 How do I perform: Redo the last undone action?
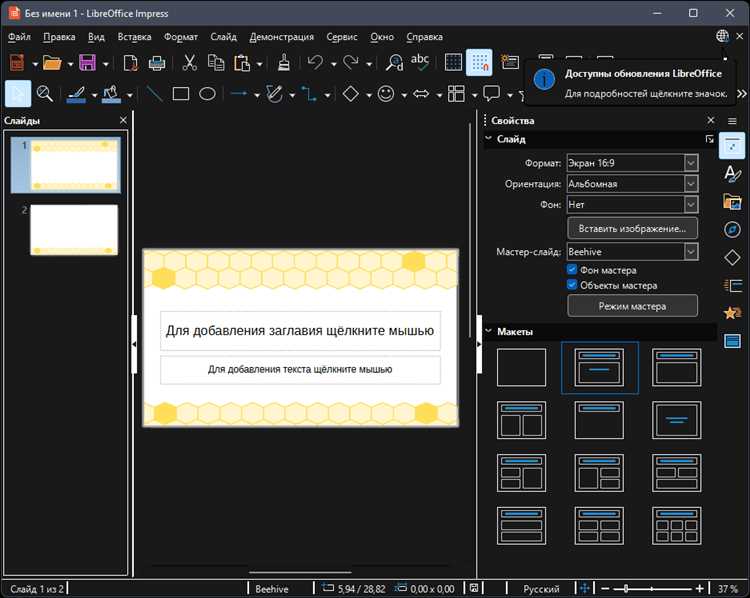coord(351,63)
